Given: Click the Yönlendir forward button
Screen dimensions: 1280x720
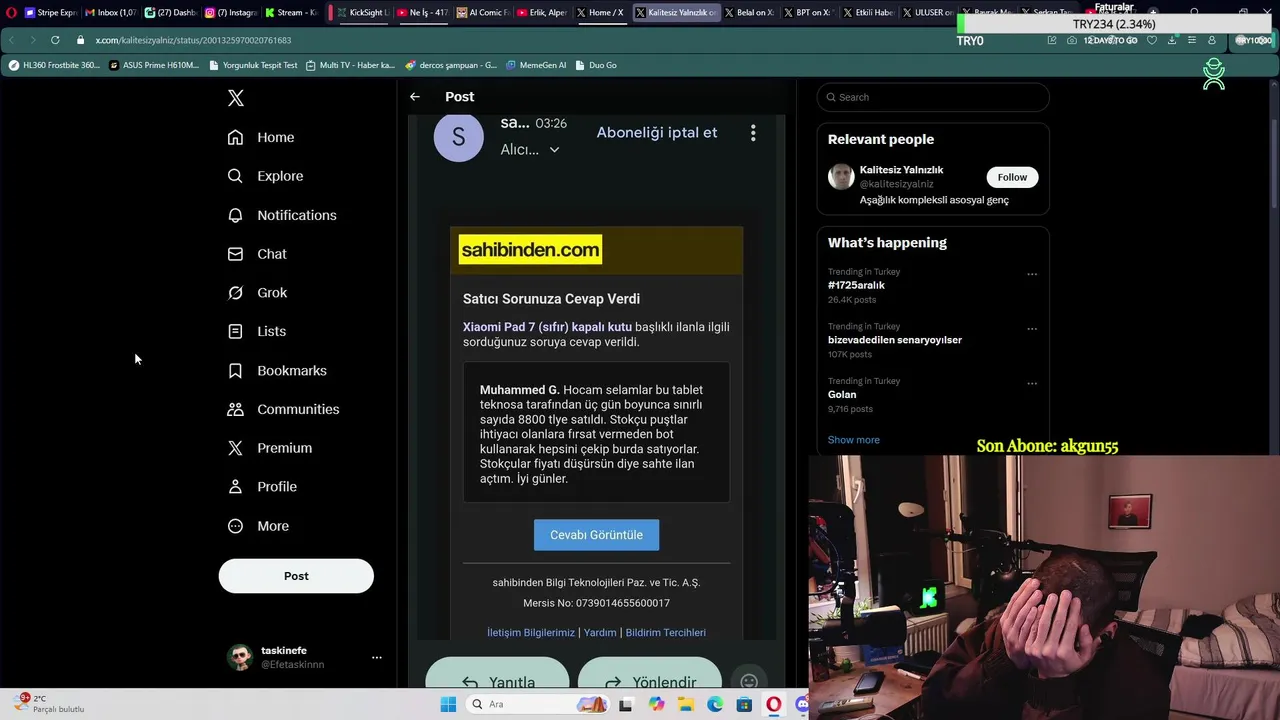Looking at the screenshot, I should (650, 675).
